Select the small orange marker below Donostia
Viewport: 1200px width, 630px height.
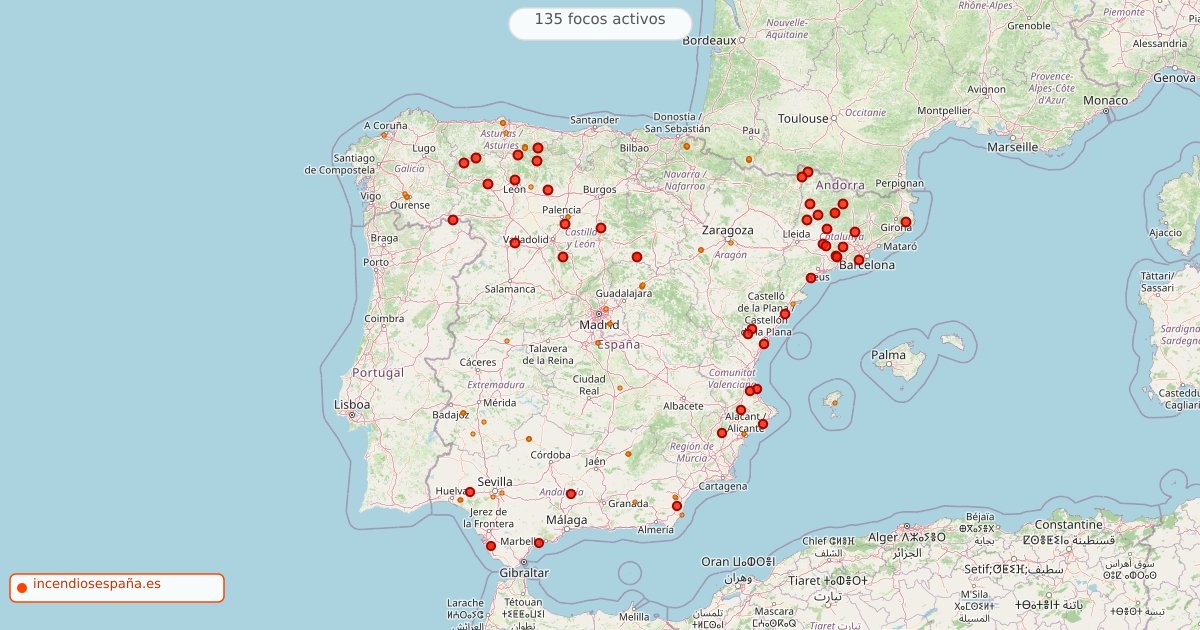point(686,146)
